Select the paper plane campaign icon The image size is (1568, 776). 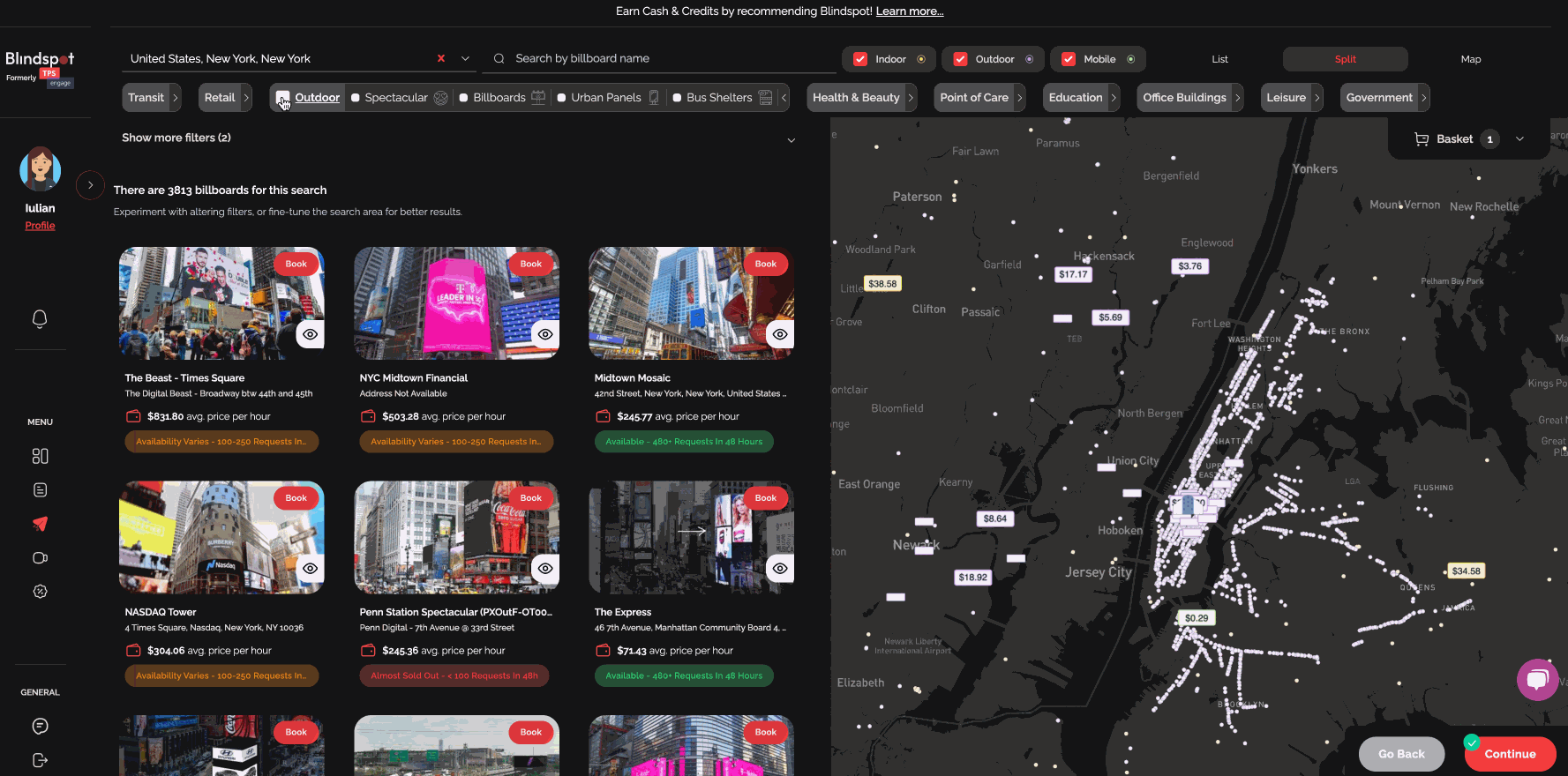(40, 524)
